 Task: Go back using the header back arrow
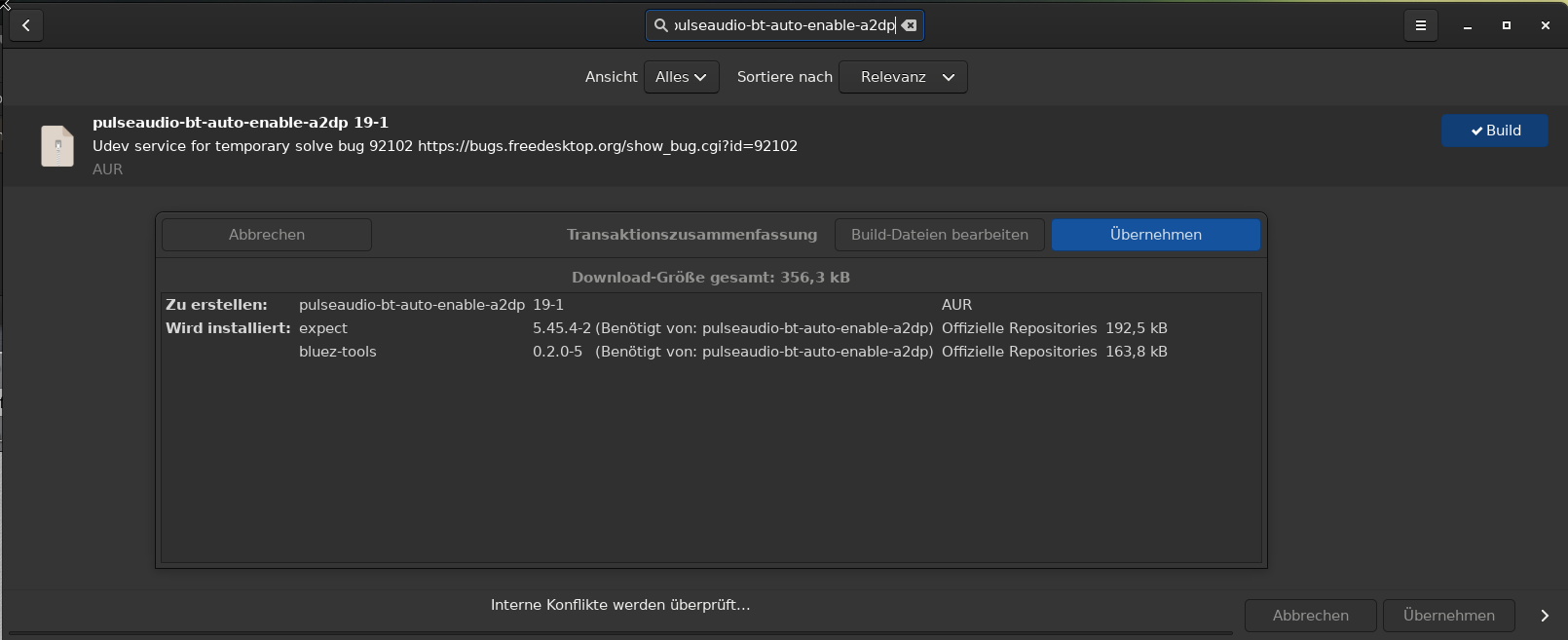point(26,25)
